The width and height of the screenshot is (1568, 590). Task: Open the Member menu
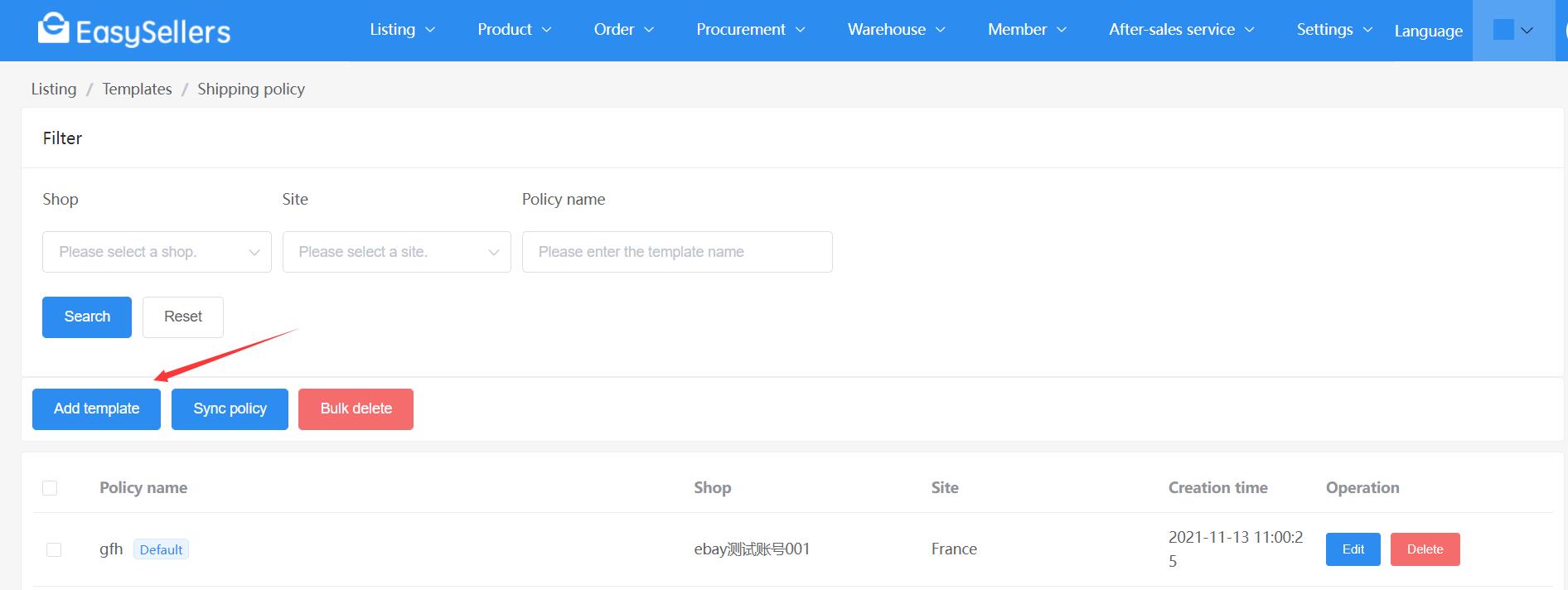(x=1028, y=30)
